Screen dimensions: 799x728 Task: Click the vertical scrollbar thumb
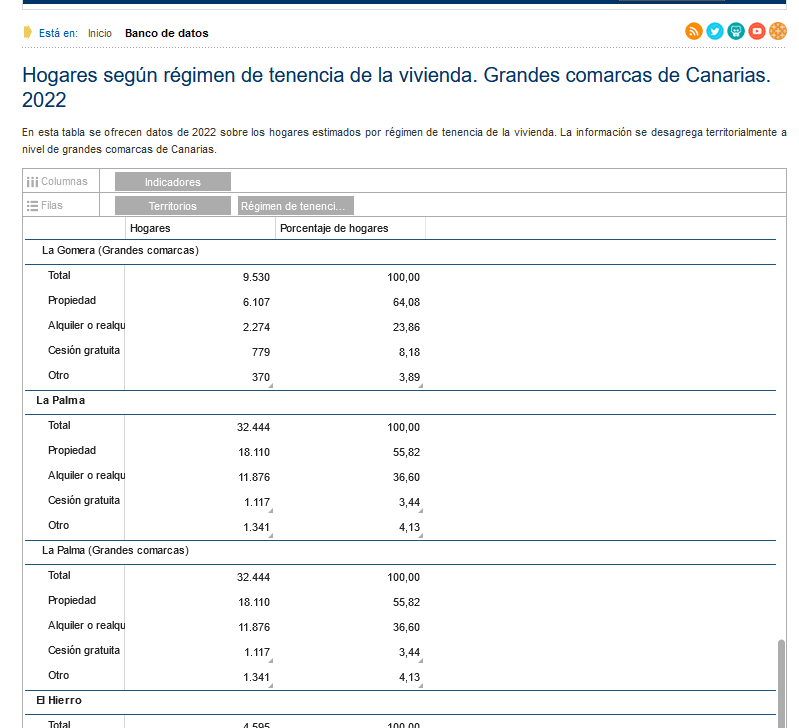coord(781,678)
